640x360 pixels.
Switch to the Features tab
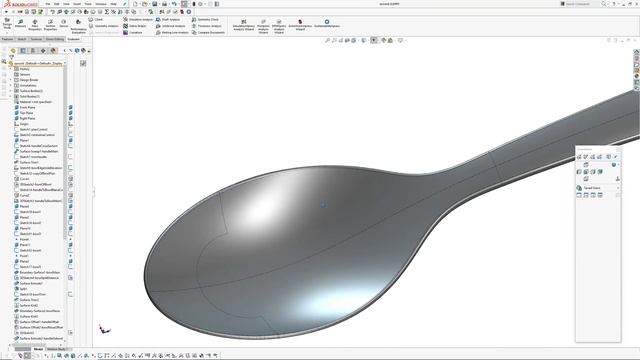pos(7,39)
